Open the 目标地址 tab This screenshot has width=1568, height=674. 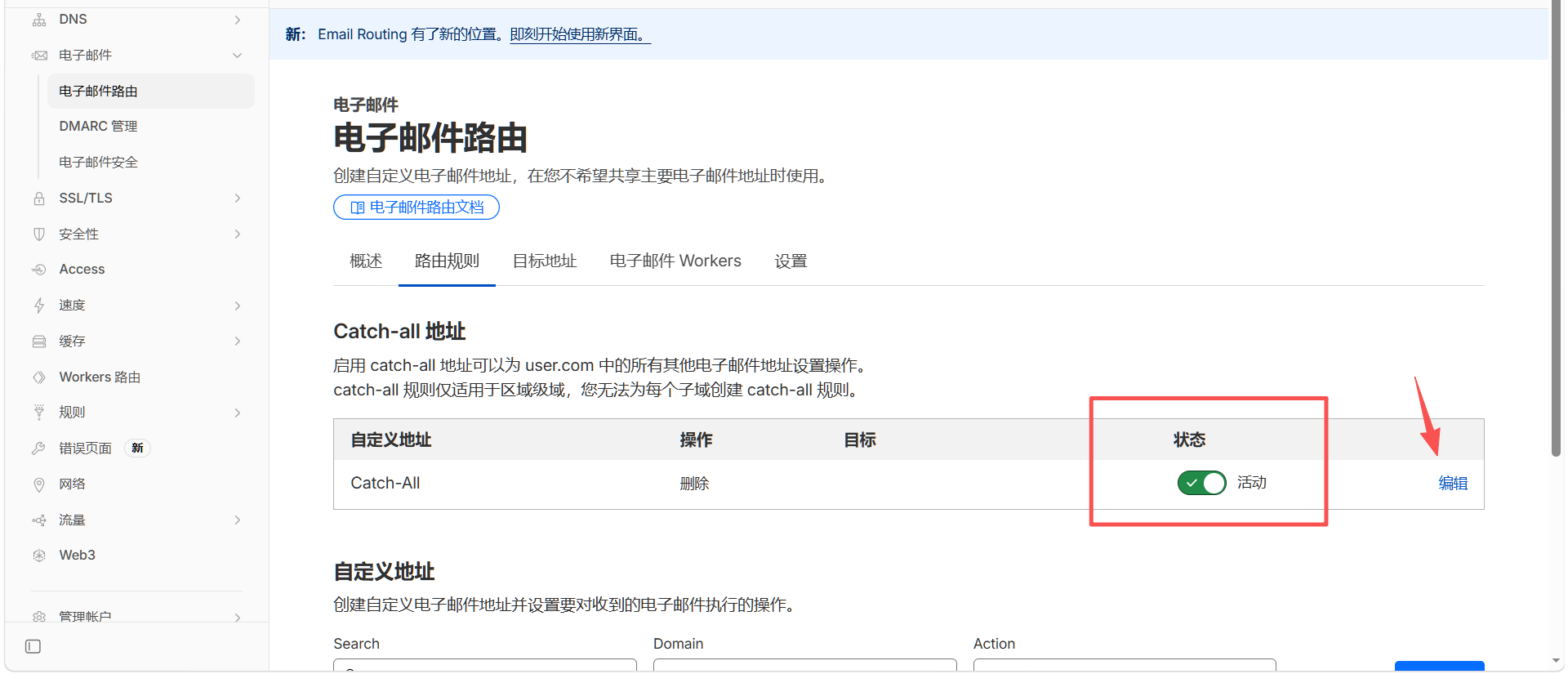click(545, 261)
